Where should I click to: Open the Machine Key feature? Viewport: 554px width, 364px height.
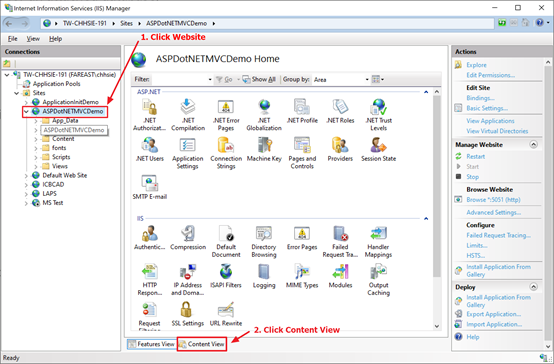(264, 149)
